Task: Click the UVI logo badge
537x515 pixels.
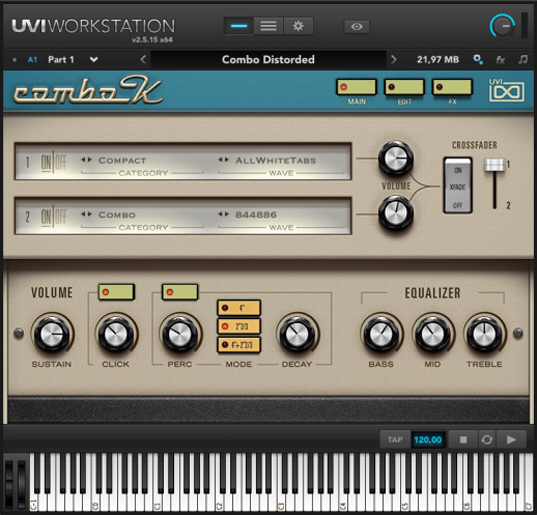Action: tap(507, 90)
